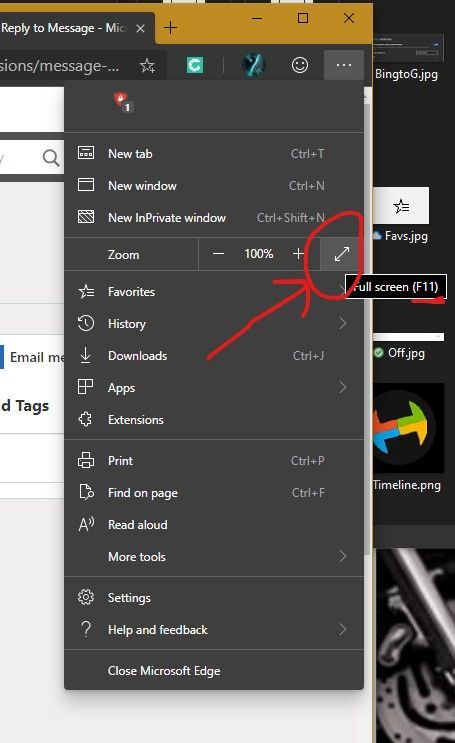Viewport: 455px width, 743px height.
Task: Click the Reply to Message tab title
Action: 63,28
